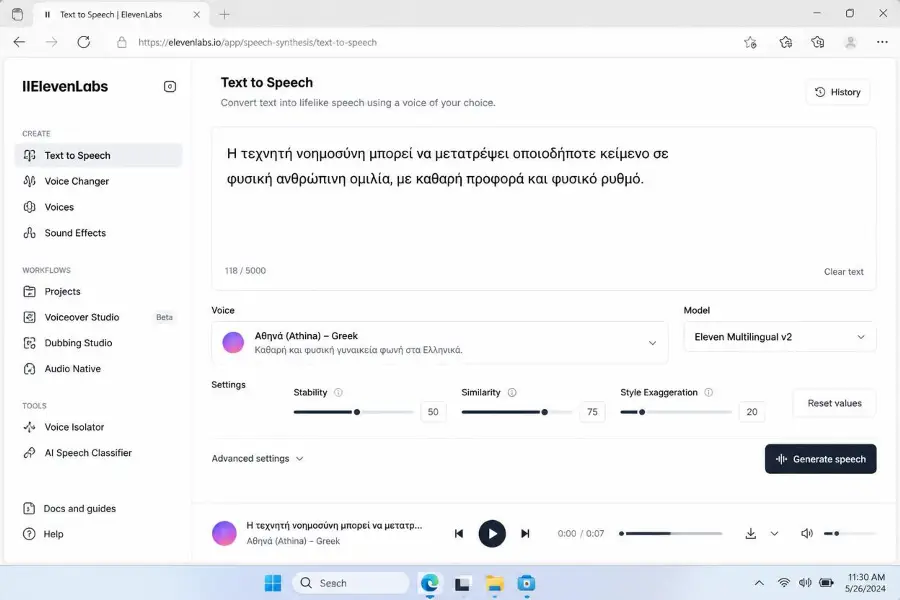Collapse the sidebar using the panel icon

[169, 87]
